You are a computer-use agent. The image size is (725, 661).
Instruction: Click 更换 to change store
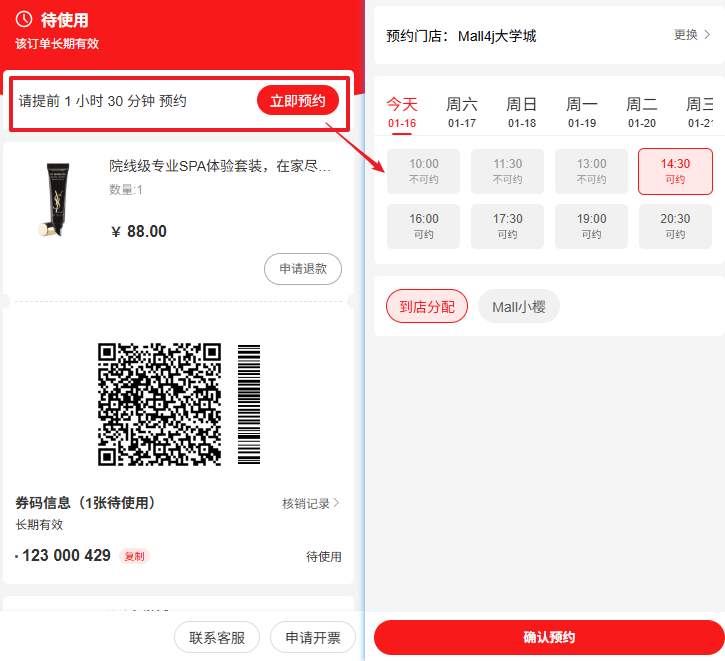686,35
